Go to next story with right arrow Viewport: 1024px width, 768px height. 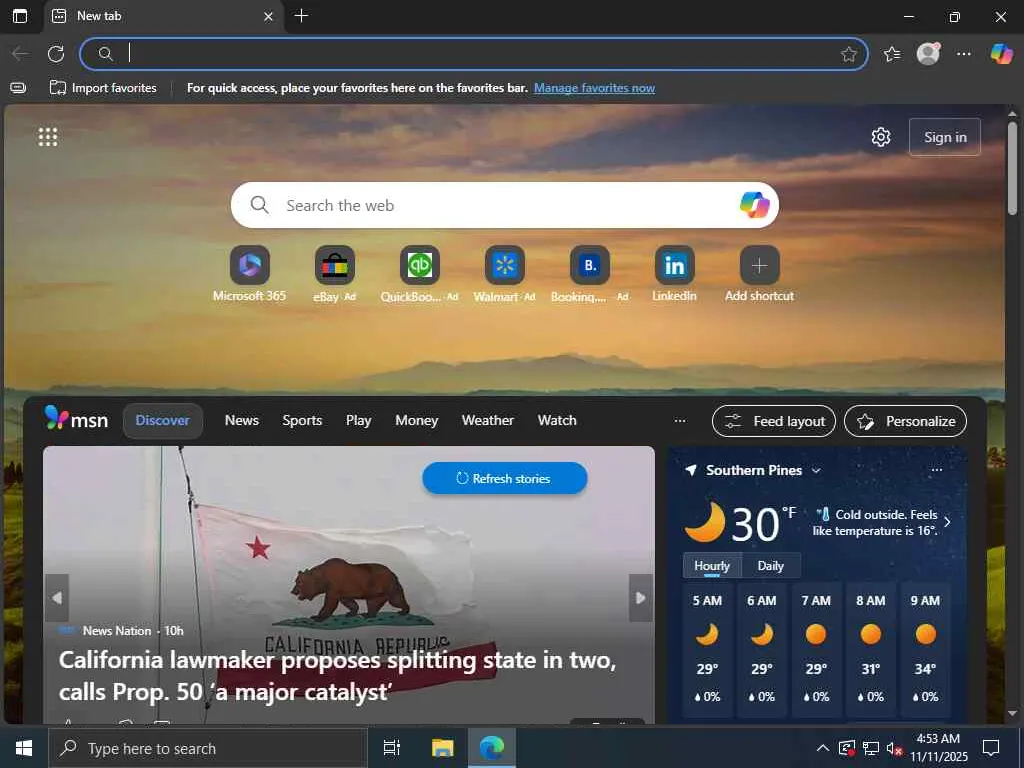[640, 598]
